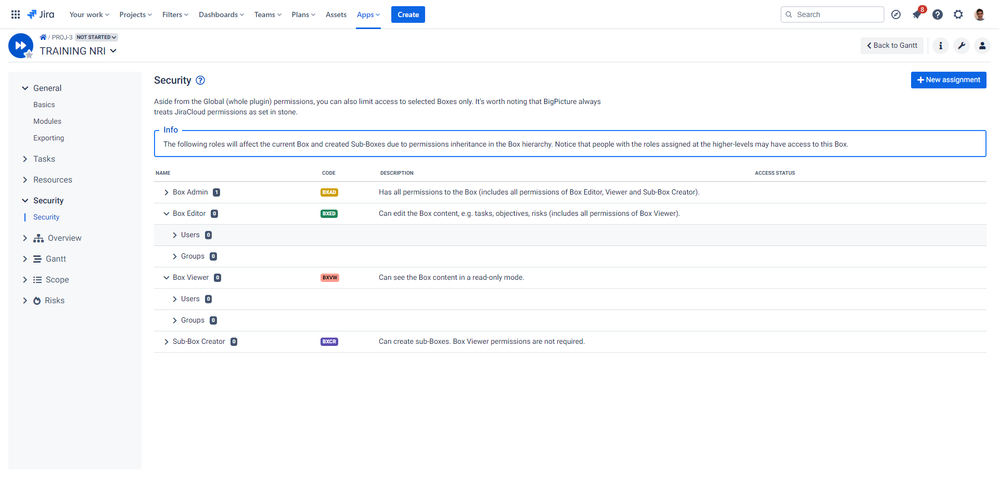Click the box info icon button
This screenshot has height=478, width=999.
[x=941, y=45]
